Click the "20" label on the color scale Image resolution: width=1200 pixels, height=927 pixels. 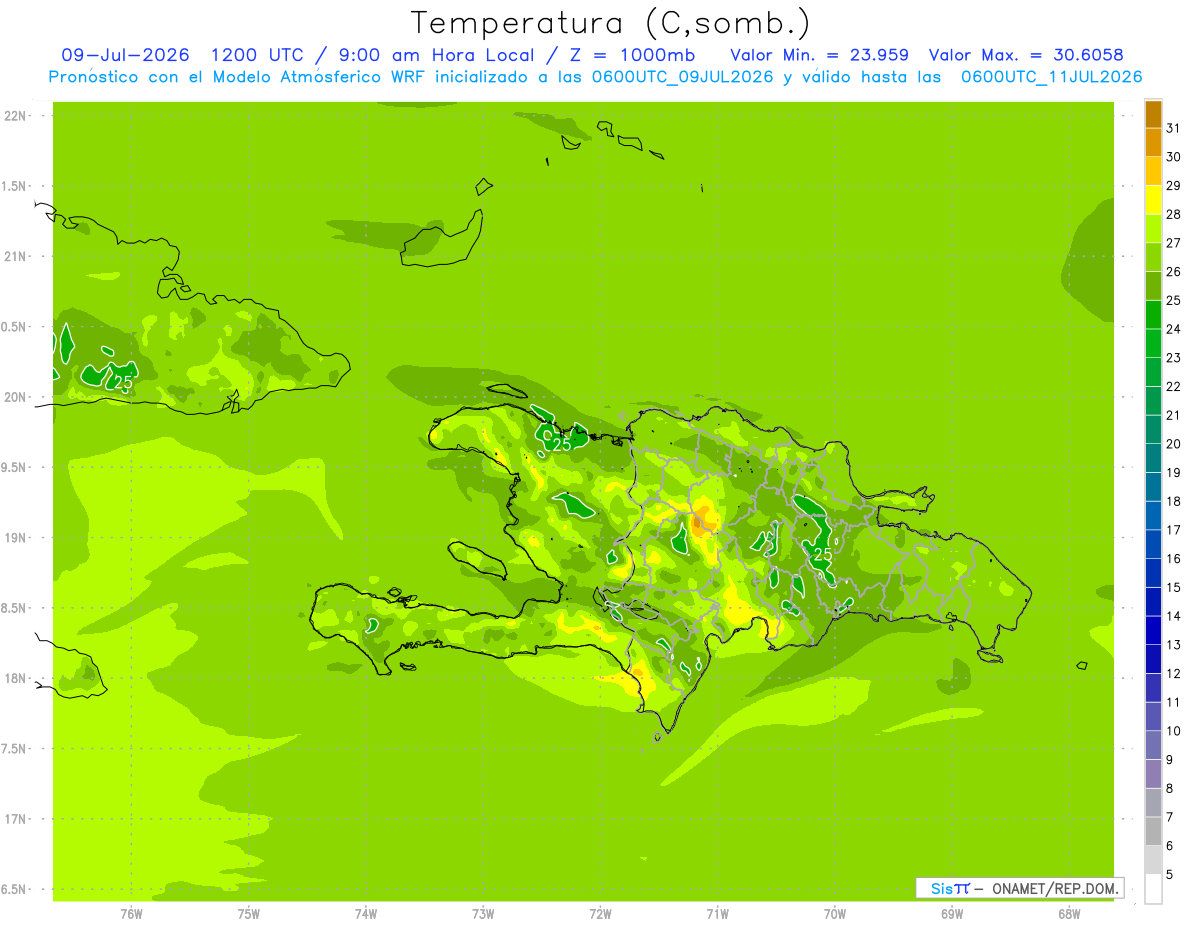1173,444
